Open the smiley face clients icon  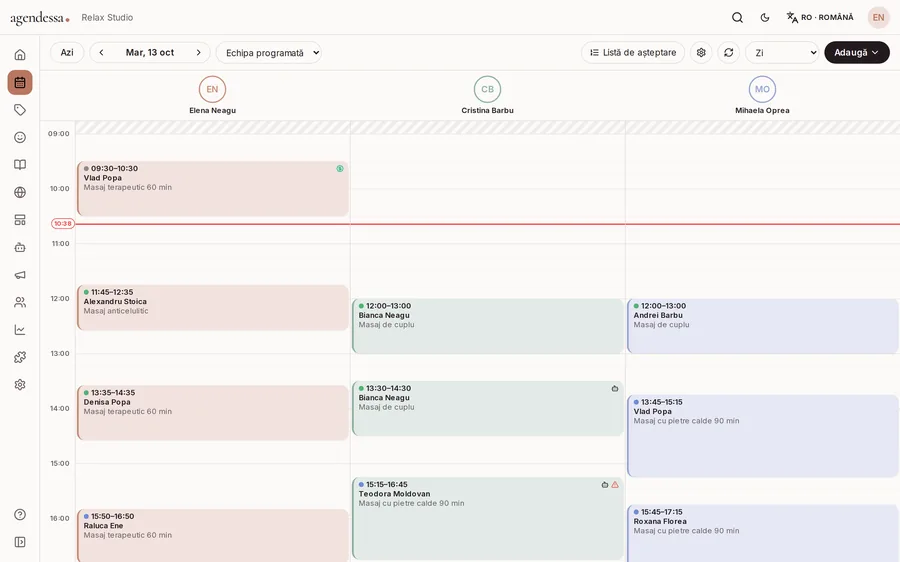(20, 137)
